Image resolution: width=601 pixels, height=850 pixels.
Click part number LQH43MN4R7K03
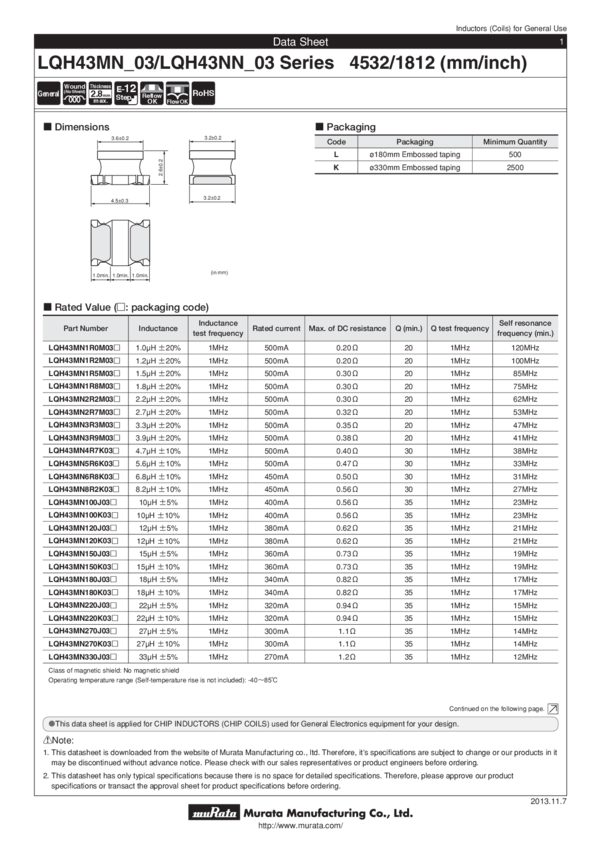pyautogui.click(x=83, y=450)
